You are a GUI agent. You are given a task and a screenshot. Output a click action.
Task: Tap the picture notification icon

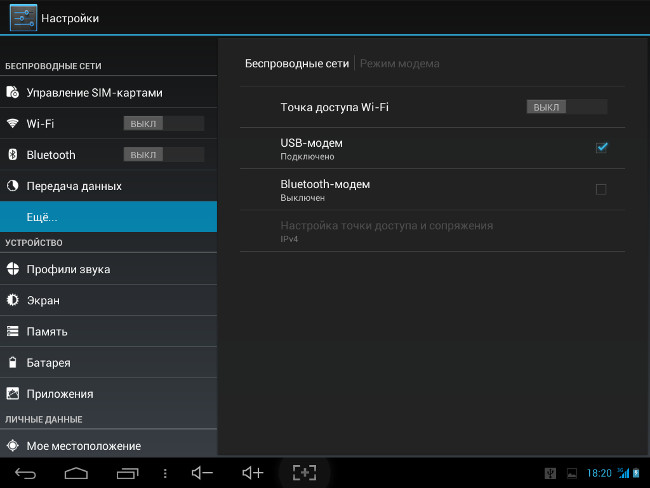click(572, 473)
